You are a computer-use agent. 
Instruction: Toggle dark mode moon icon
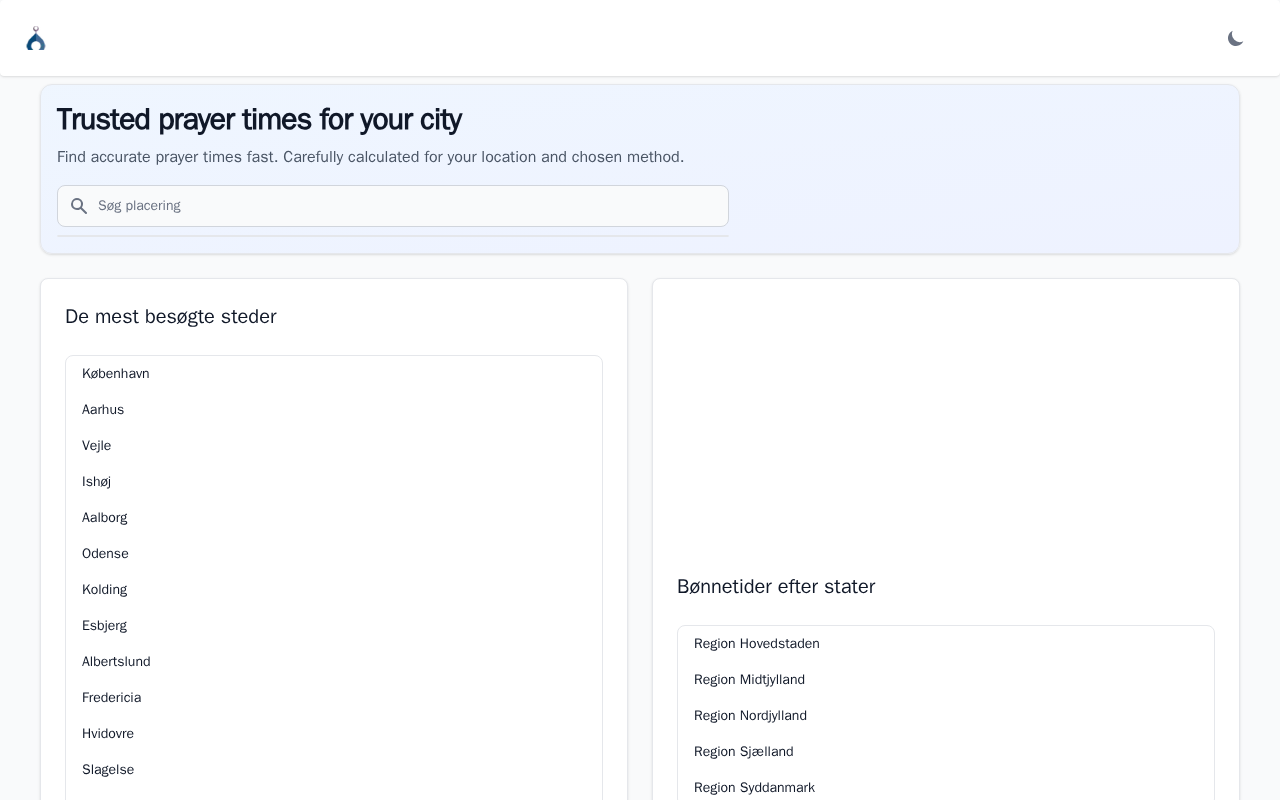1235,39
